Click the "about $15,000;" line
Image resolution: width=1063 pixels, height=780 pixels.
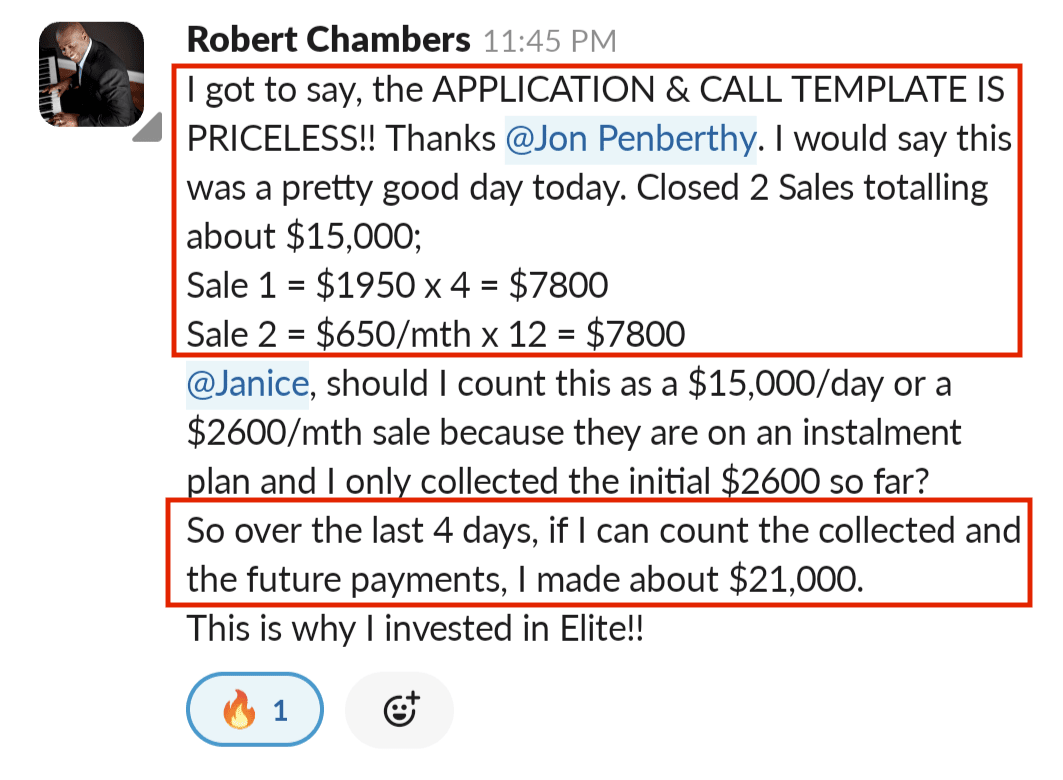(x=304, y=237)
